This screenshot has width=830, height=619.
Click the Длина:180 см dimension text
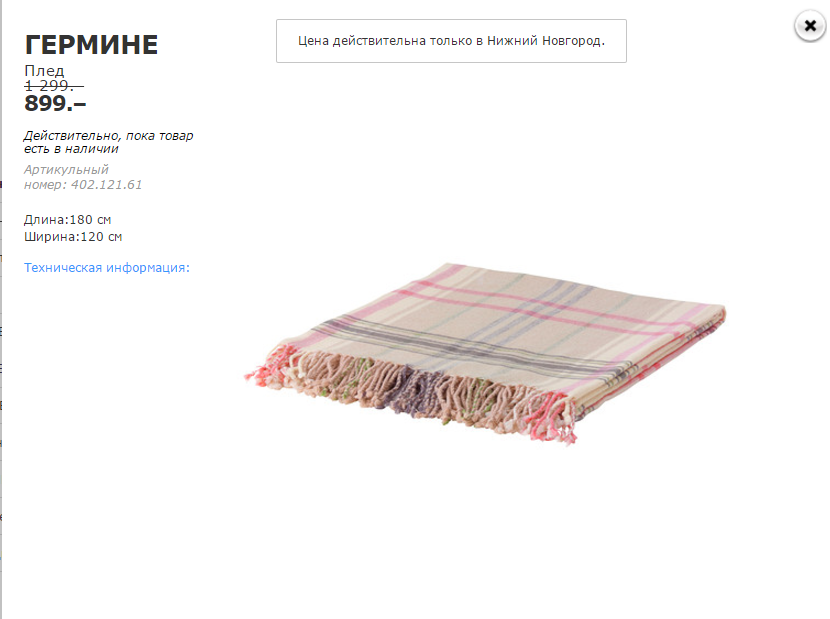tap(67, 219)
